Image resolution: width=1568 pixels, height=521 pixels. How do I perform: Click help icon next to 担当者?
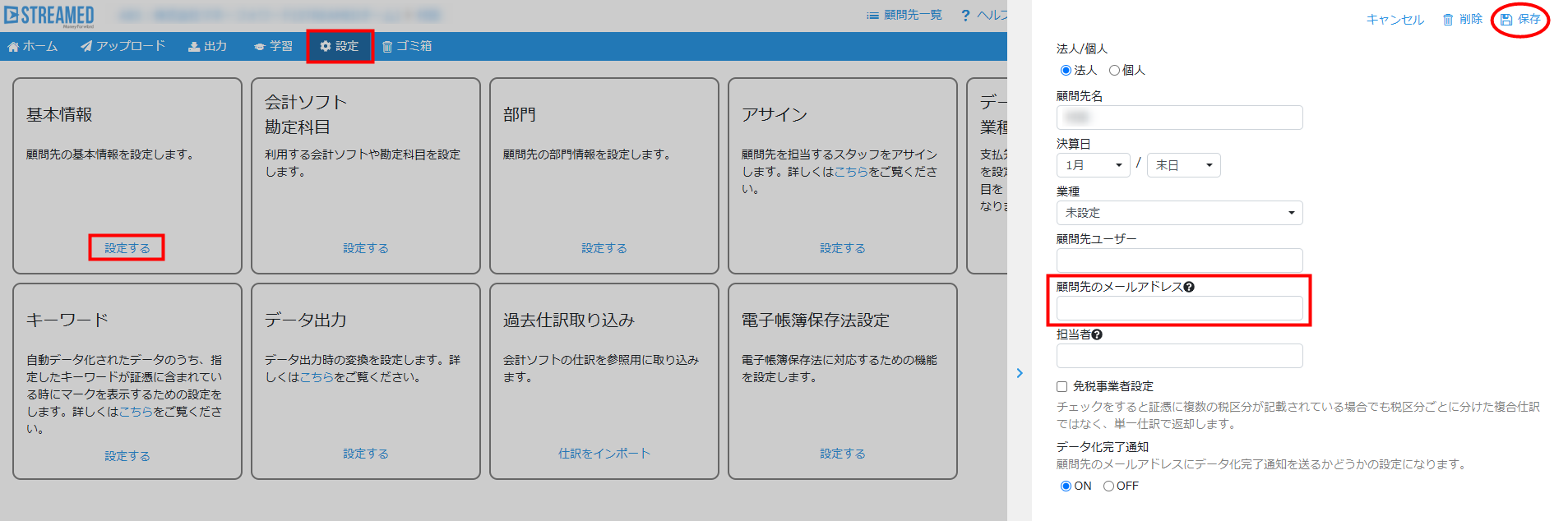1097,334
